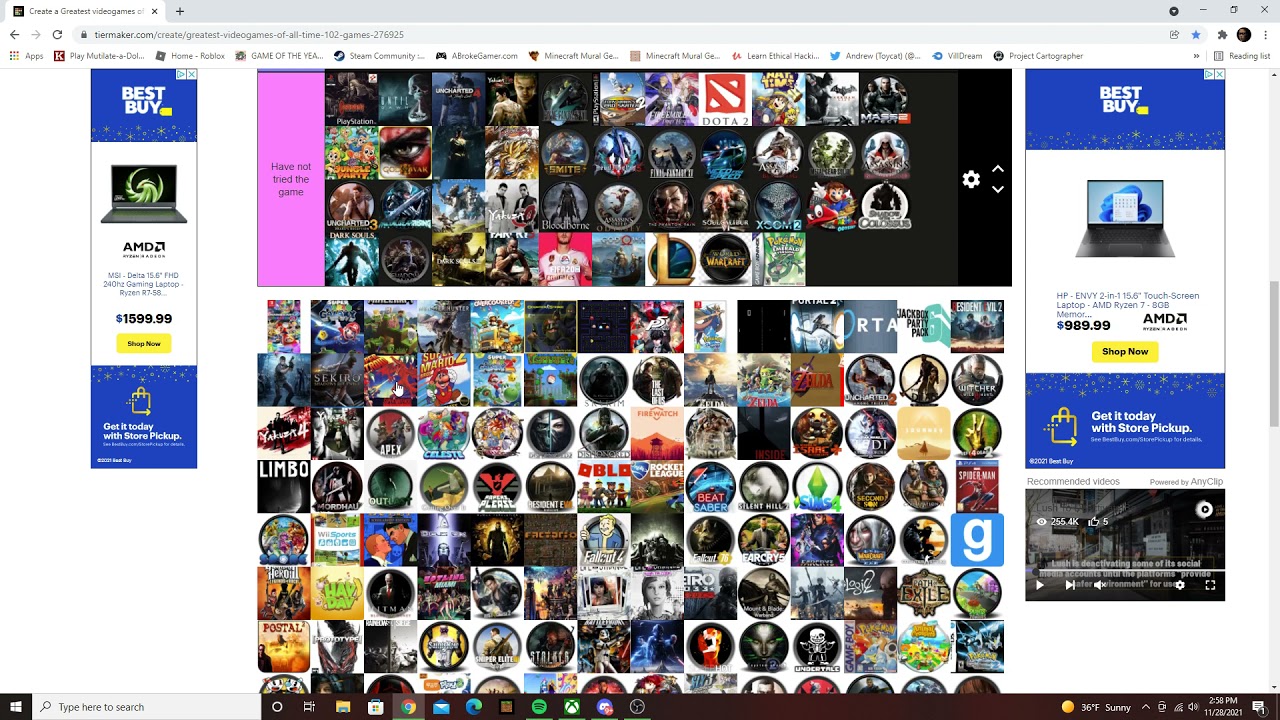Select the Sniper Elite round icon
Screen dimensions: 1280x720
(497, 647)
